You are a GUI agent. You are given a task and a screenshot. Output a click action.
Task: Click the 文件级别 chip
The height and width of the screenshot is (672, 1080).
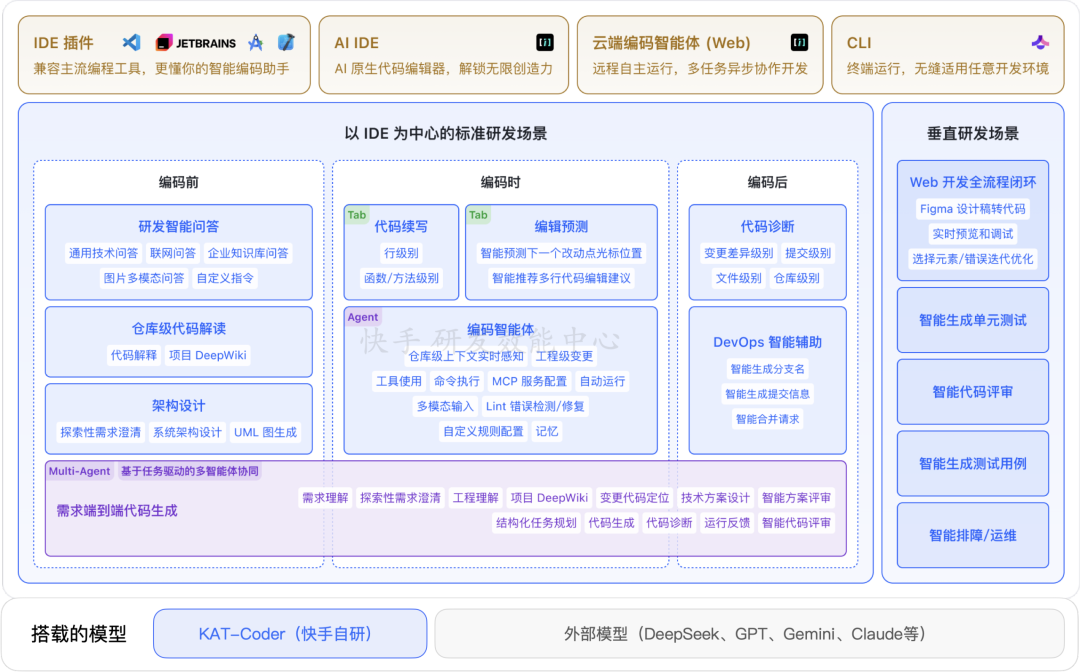738,277
